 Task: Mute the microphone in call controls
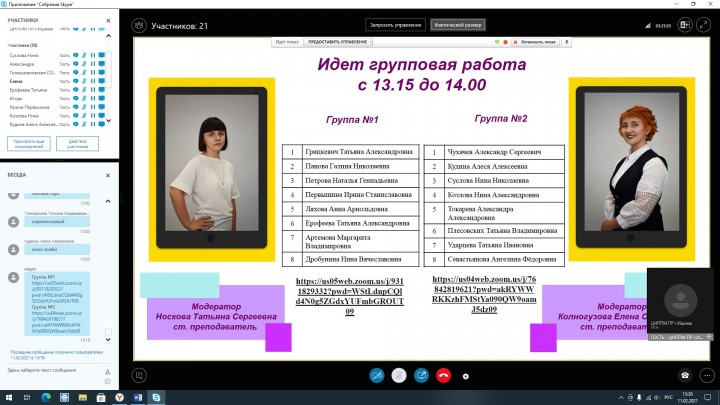pyautogui.click(x=399, y=376)
